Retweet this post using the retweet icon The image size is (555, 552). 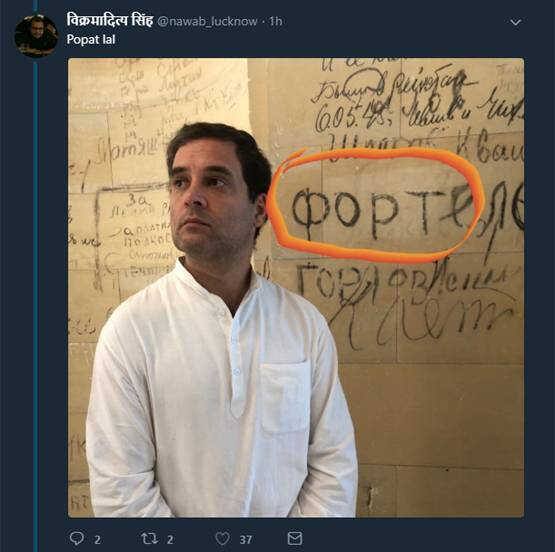coord(150,539)
